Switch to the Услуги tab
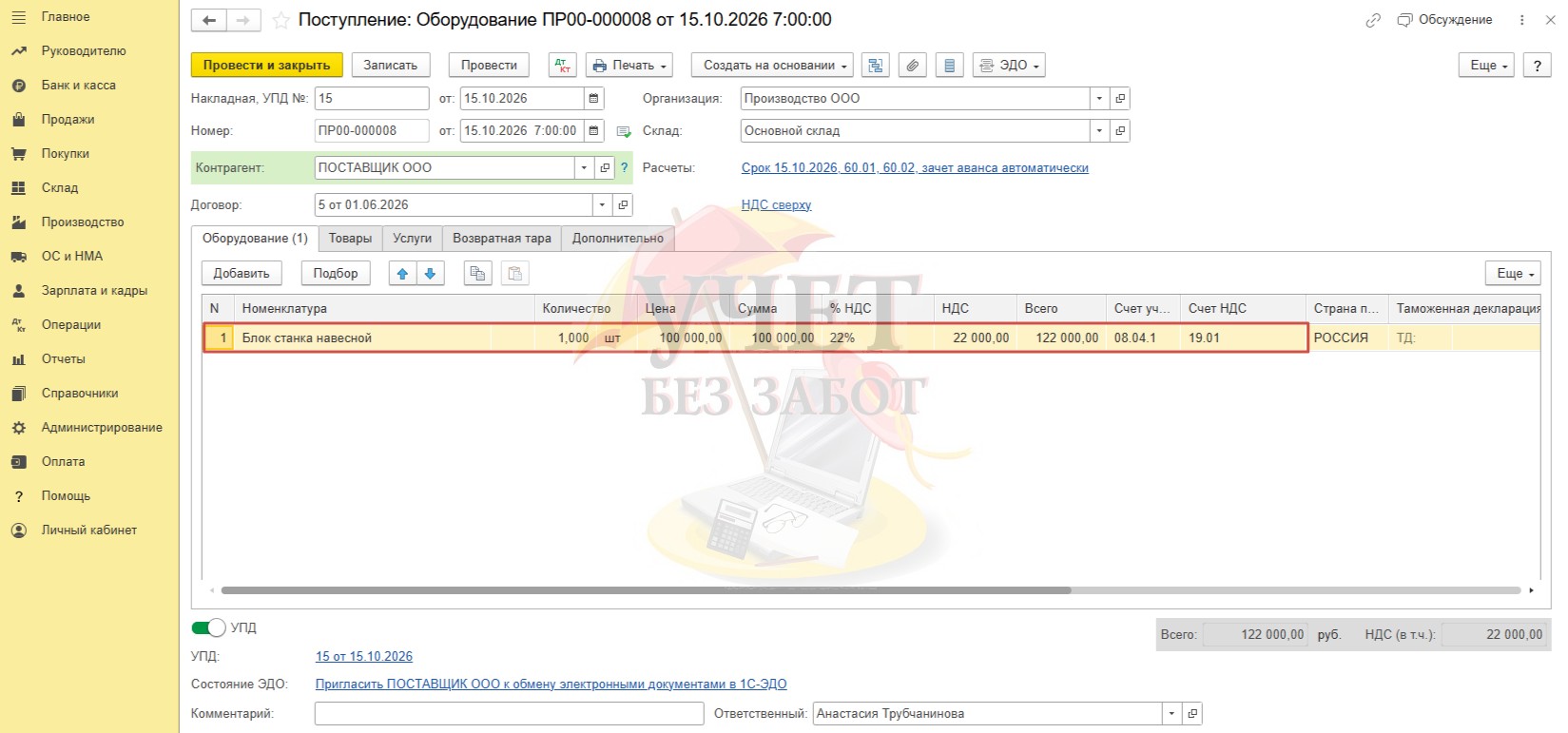 (412, 239)
